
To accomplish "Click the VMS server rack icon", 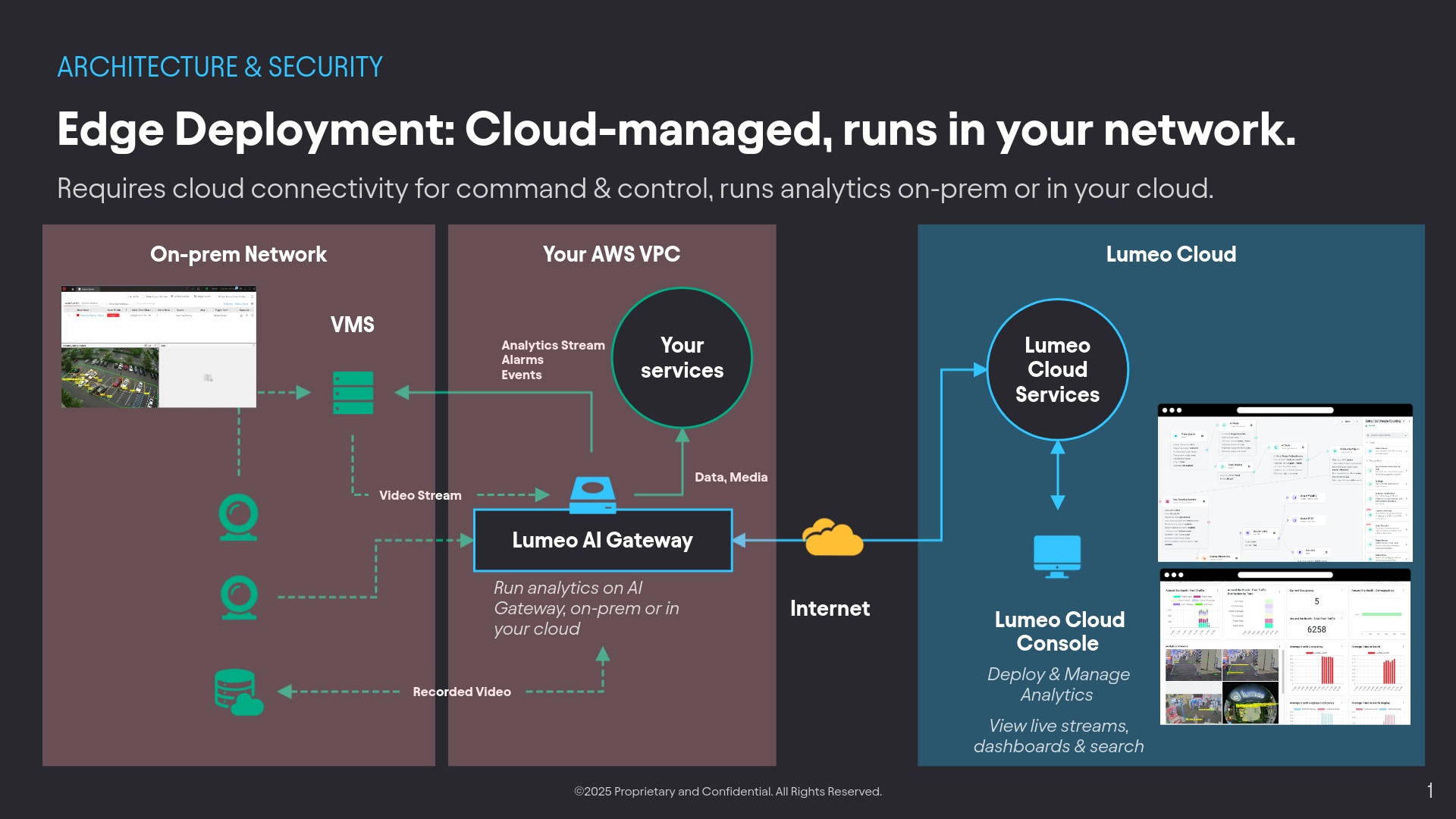I will 353,393.
